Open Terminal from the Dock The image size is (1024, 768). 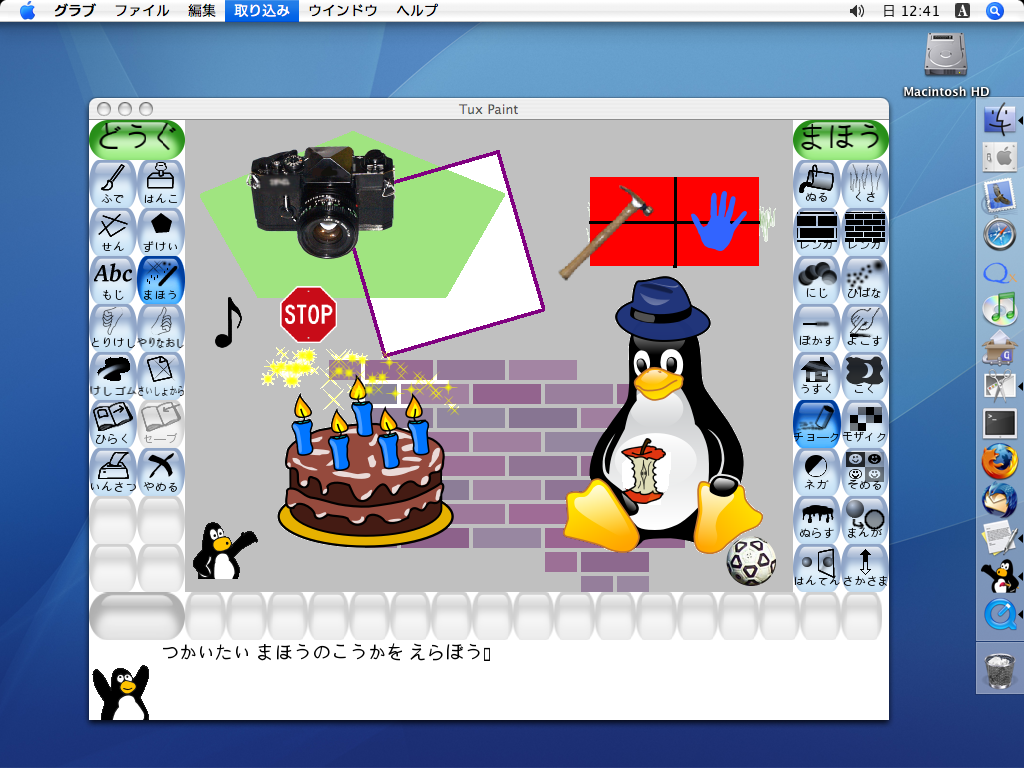(x=1000, y=424)
